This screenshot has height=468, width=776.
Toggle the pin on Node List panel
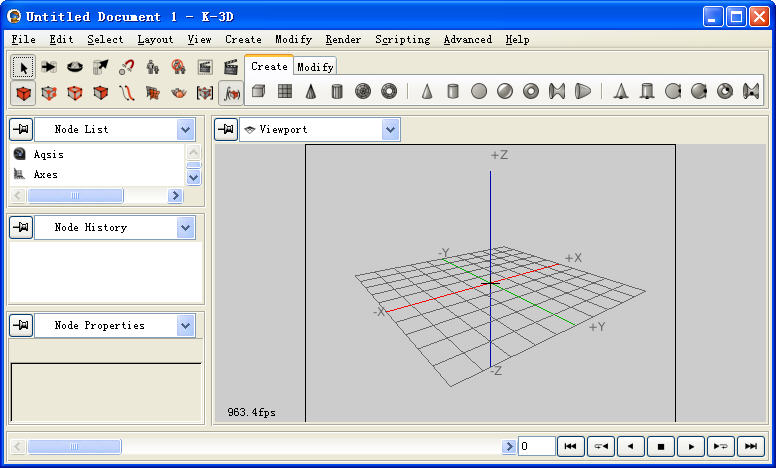[x=21, y=129]
